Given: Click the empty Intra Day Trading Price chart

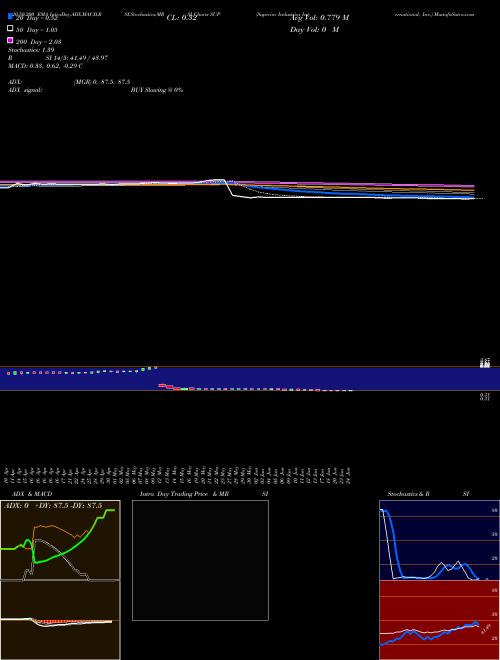Looking at the screenshot, I should click(200, 560).
